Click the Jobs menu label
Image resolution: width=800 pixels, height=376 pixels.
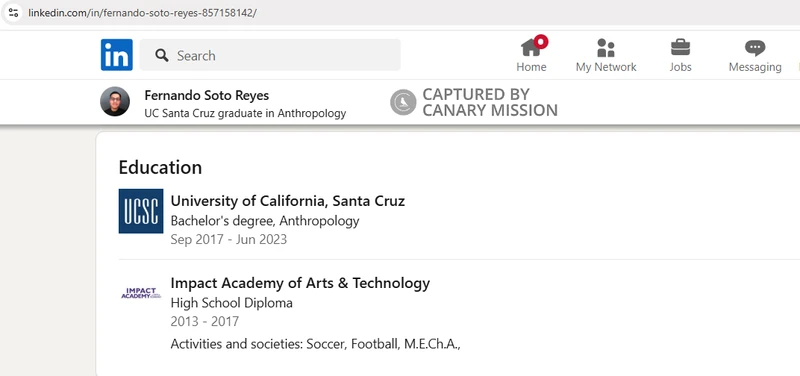tap(681, 67)
